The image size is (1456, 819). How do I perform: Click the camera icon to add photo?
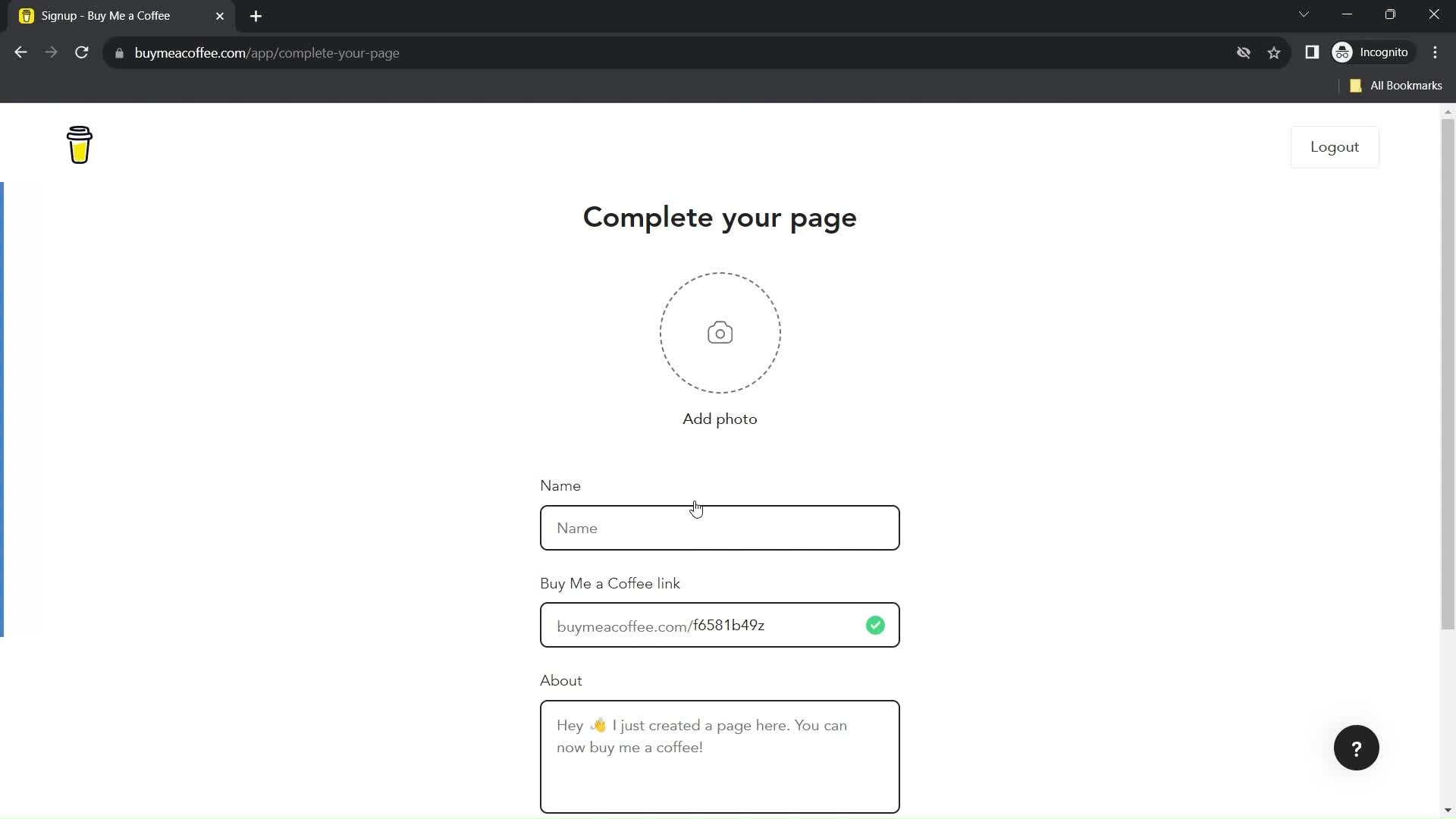pyautogui.click(x=720, y=333)
